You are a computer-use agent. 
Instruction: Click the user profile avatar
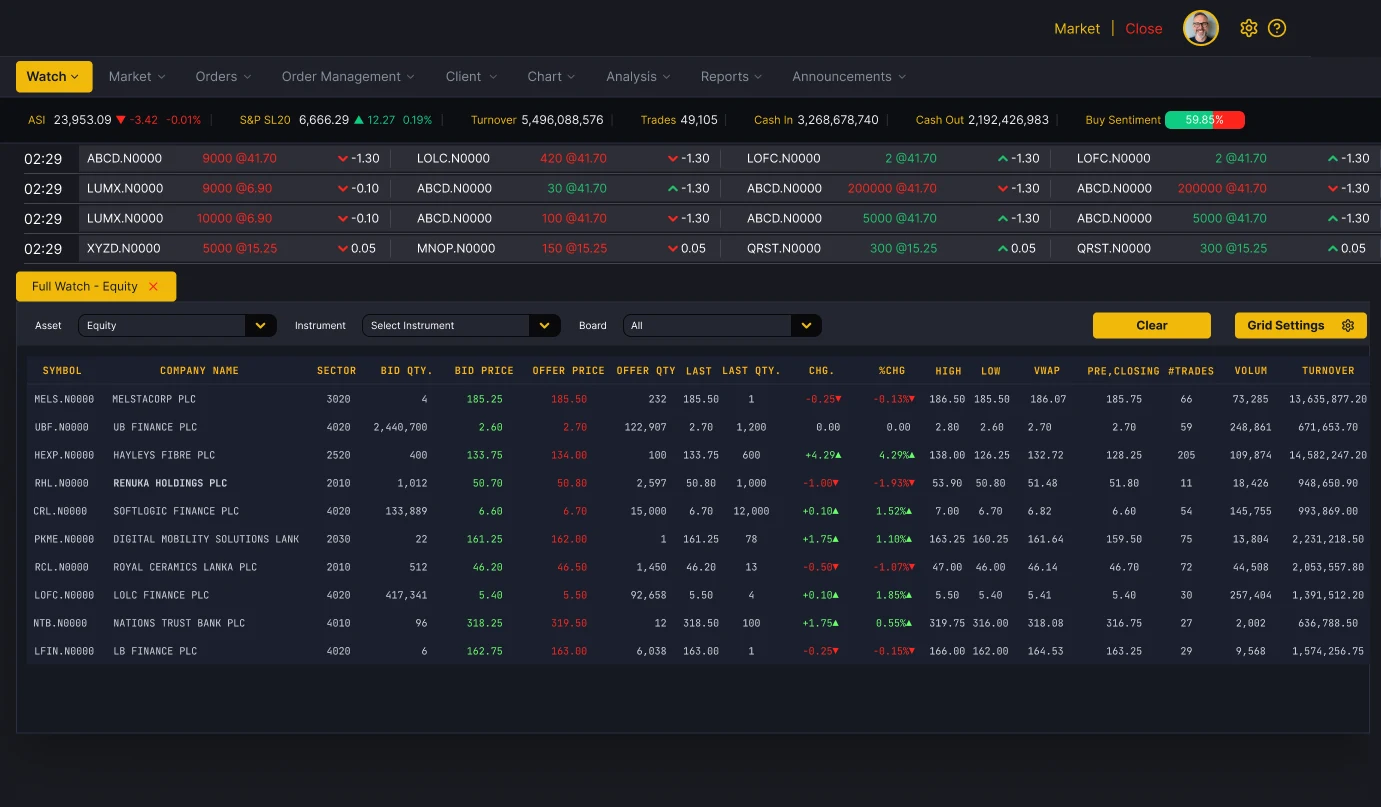tap(1201, 28)
